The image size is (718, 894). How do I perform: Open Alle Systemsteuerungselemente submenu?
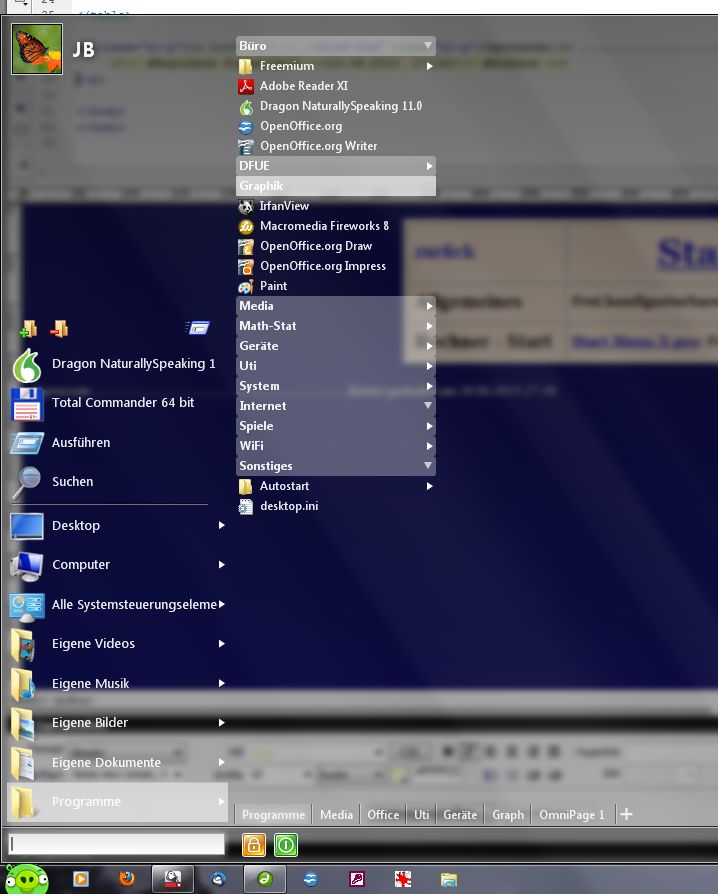(117, 604)
